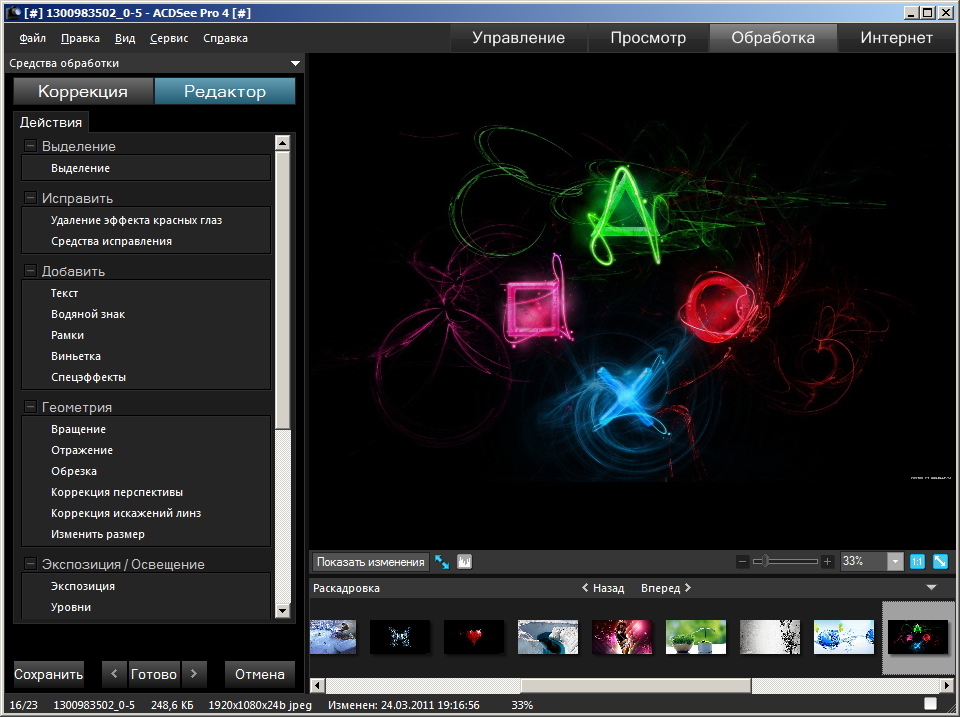Expand the Раскадровка filmstrip options arrow
Viewport: 960px width, 717px height.
(931, 588)
